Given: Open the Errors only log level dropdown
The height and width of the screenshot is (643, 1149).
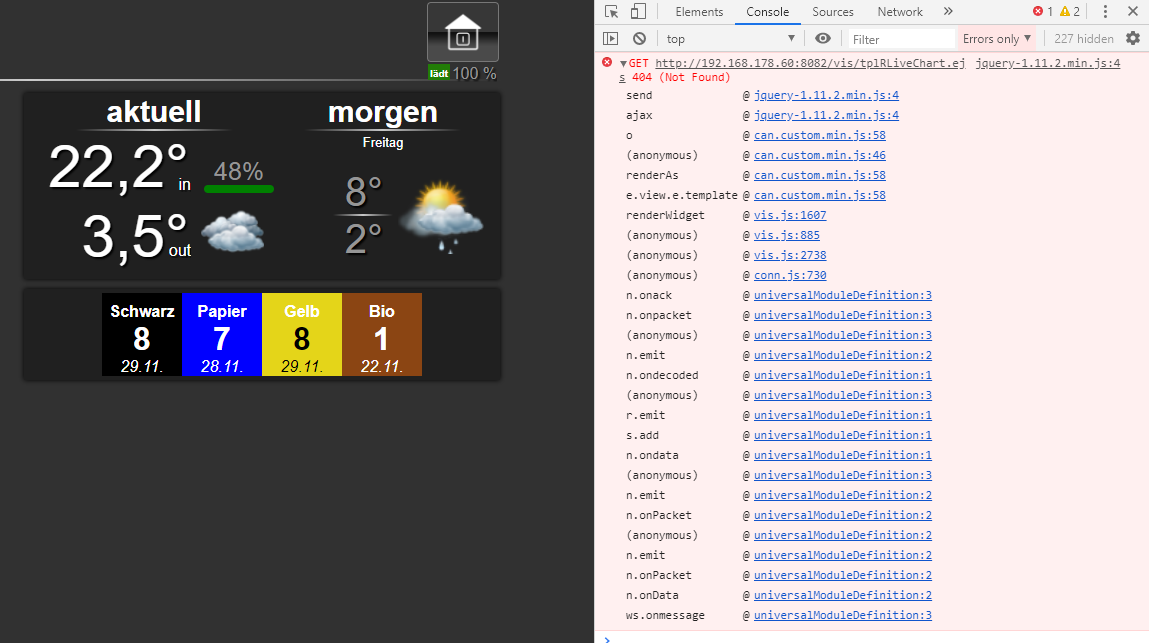Looking at the screenshot, I should [x=997, y=39].
